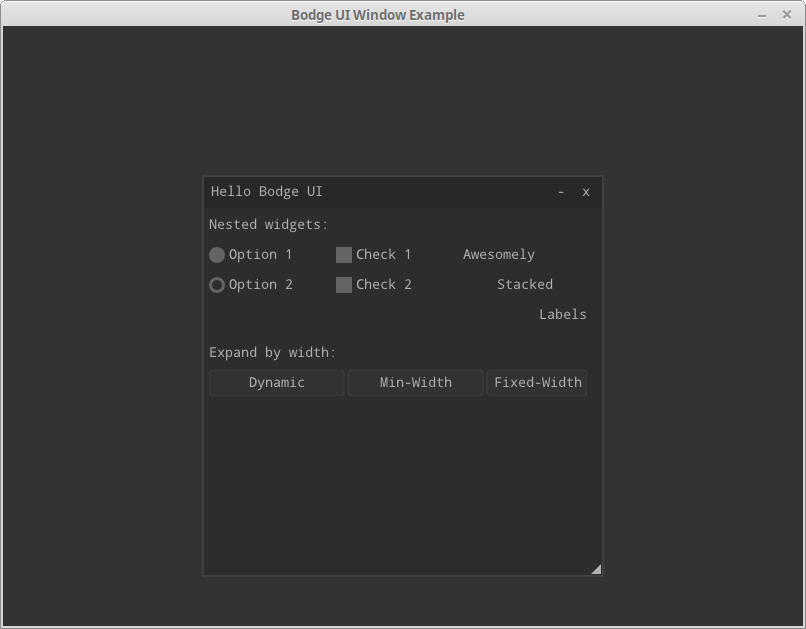Click the Hello Bodge UI panel title text
Image resolution: width=806 pixels, height=629 pixels.
coord(266,192)
